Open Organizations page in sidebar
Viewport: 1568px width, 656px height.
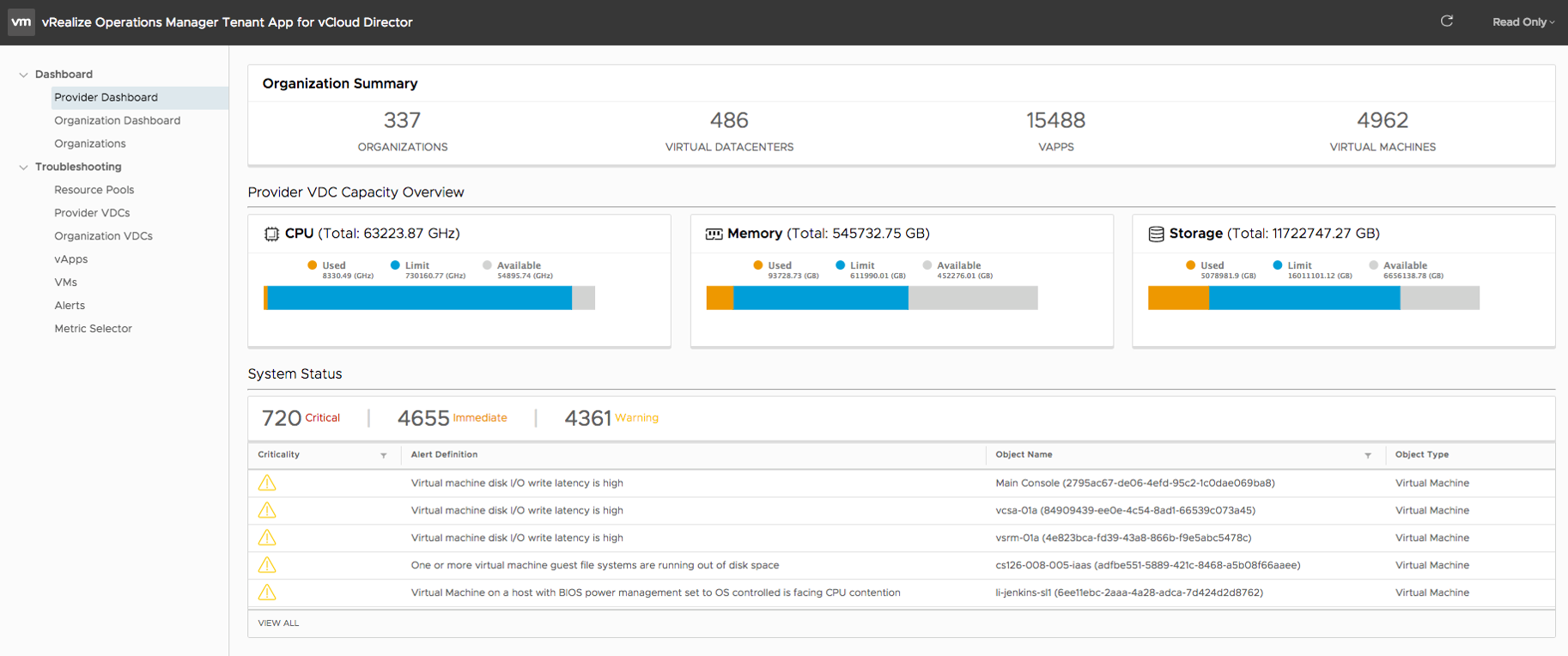pyautogui.click(x=90, y=144)
